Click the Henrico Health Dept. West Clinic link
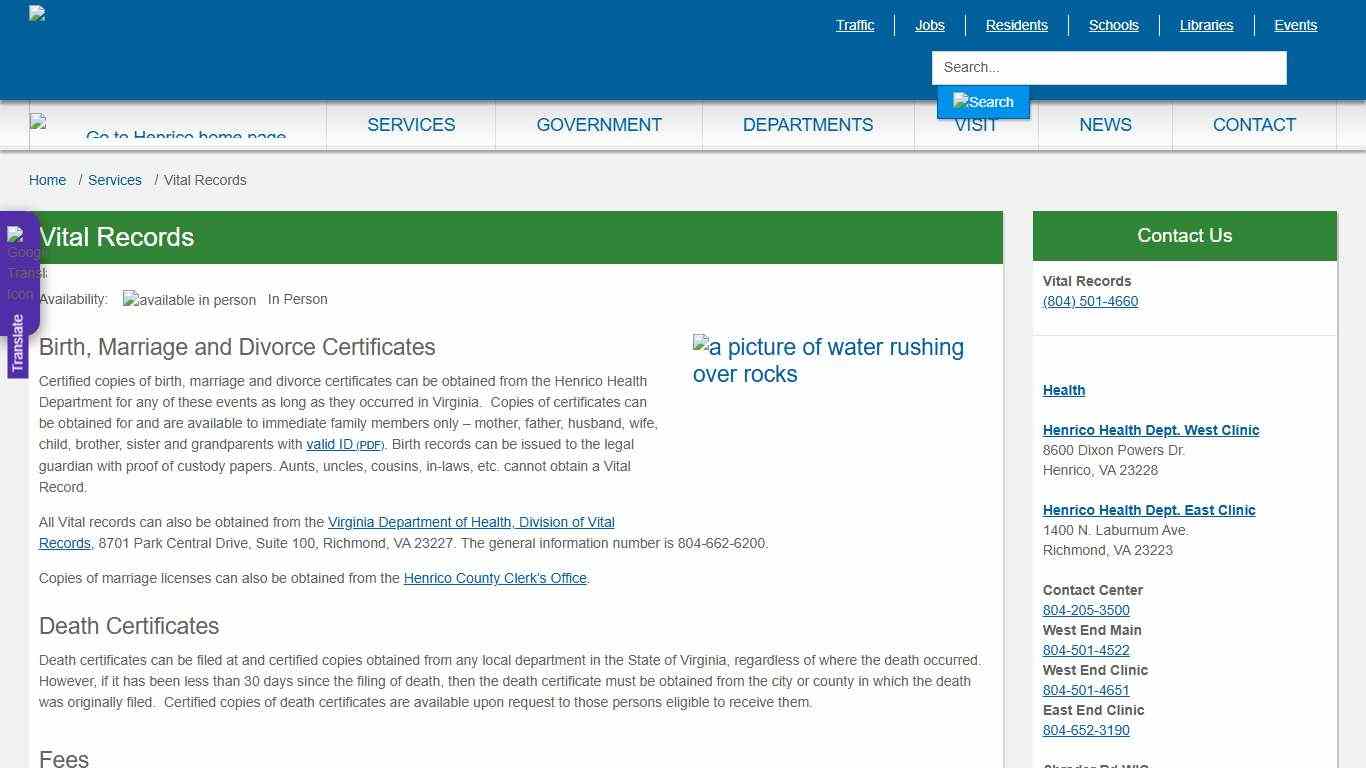This screenshot has height=768, width=1366. pyautogui.click(x=1151, y=429)
